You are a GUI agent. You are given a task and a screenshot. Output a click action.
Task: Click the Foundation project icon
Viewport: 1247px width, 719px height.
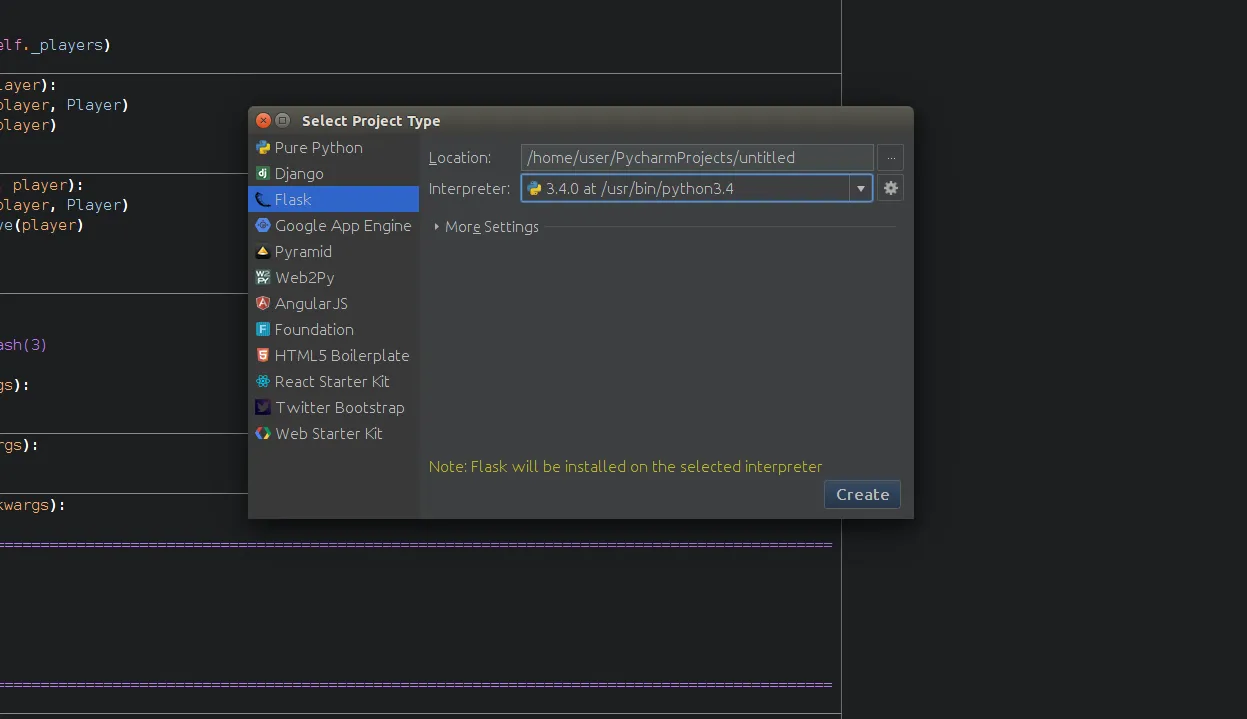click(x=263, y=329)
